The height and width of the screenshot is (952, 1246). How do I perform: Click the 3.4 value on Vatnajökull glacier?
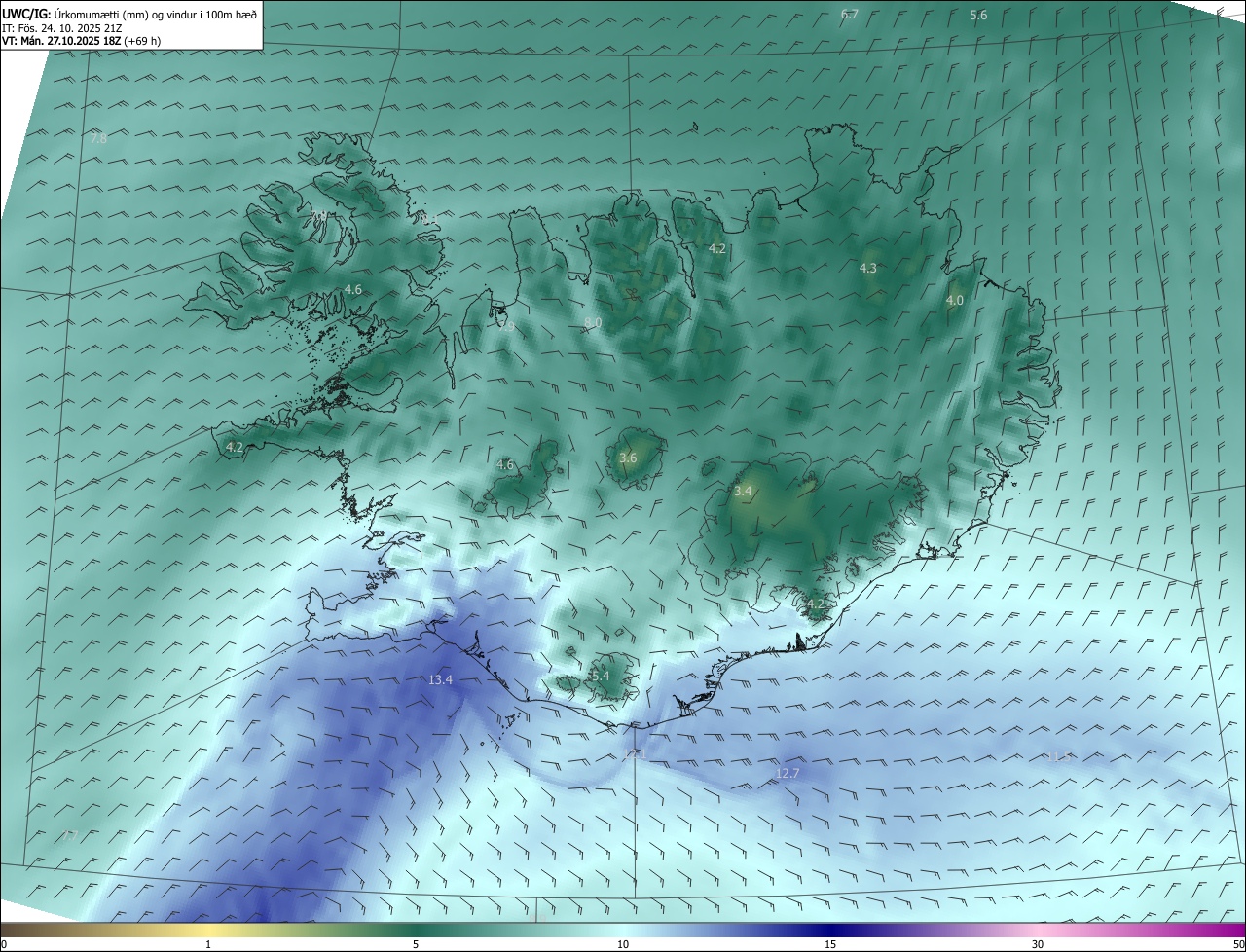coord(743,492)
